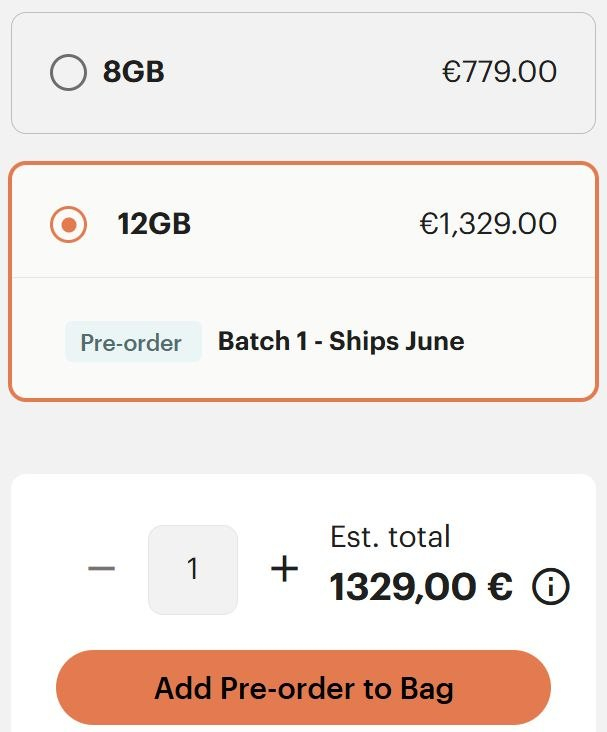Click the 8GB label text
Viewport: 607px width, 732px height.
tap(134, 72)
